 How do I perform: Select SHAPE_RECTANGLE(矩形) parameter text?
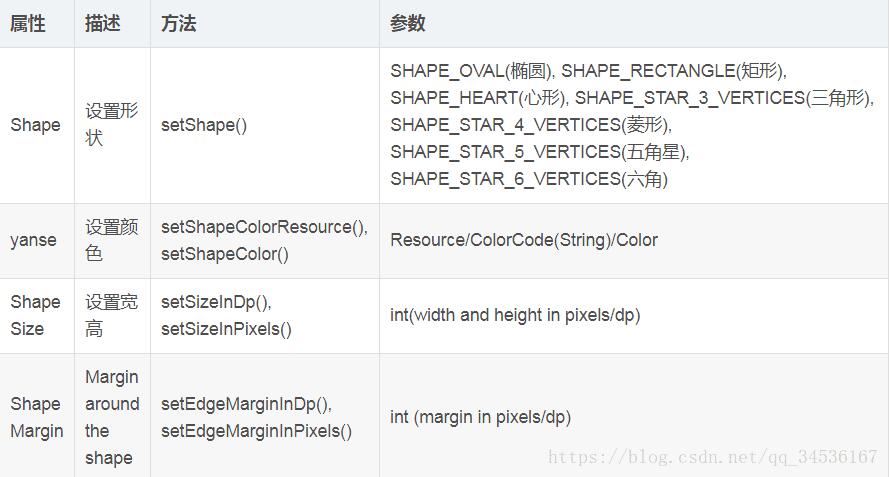coord(674,71)
